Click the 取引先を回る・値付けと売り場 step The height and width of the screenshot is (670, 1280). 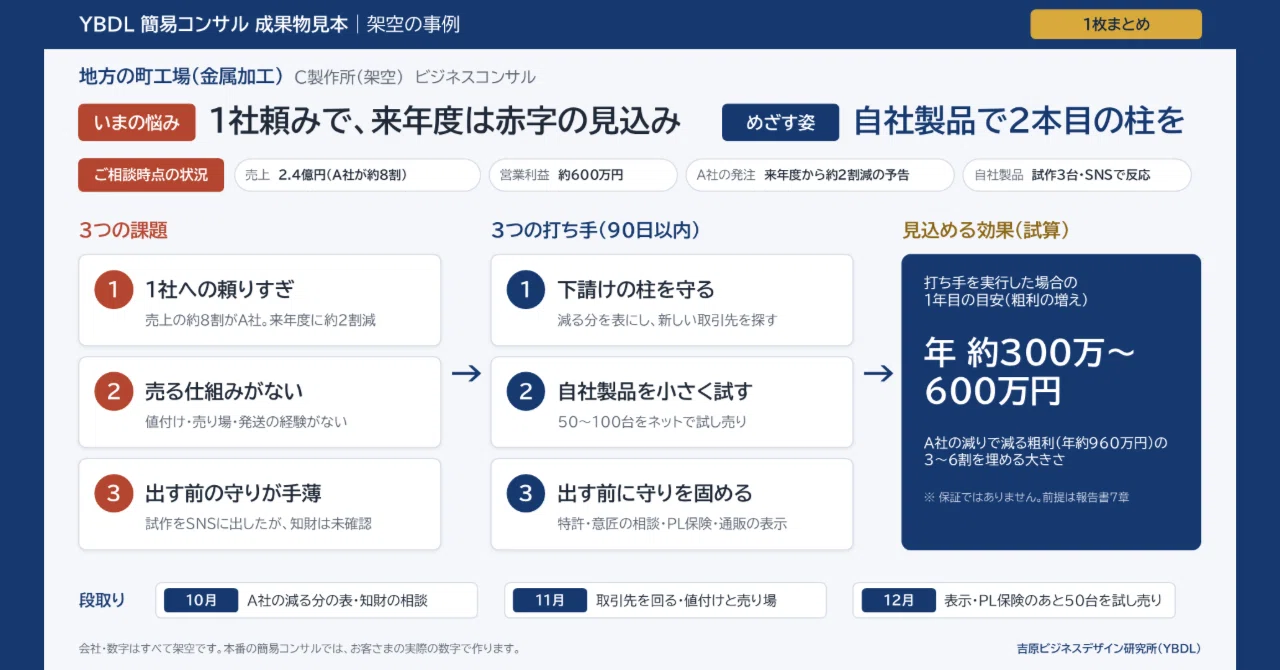(686, 600)
